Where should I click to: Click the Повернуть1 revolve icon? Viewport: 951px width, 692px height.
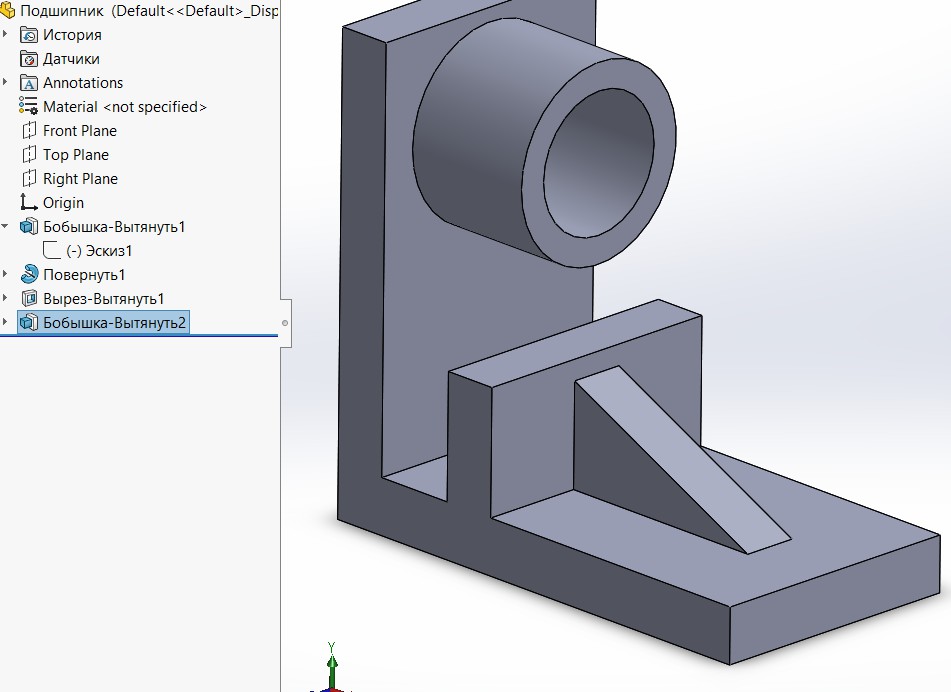tap(29, 274)
